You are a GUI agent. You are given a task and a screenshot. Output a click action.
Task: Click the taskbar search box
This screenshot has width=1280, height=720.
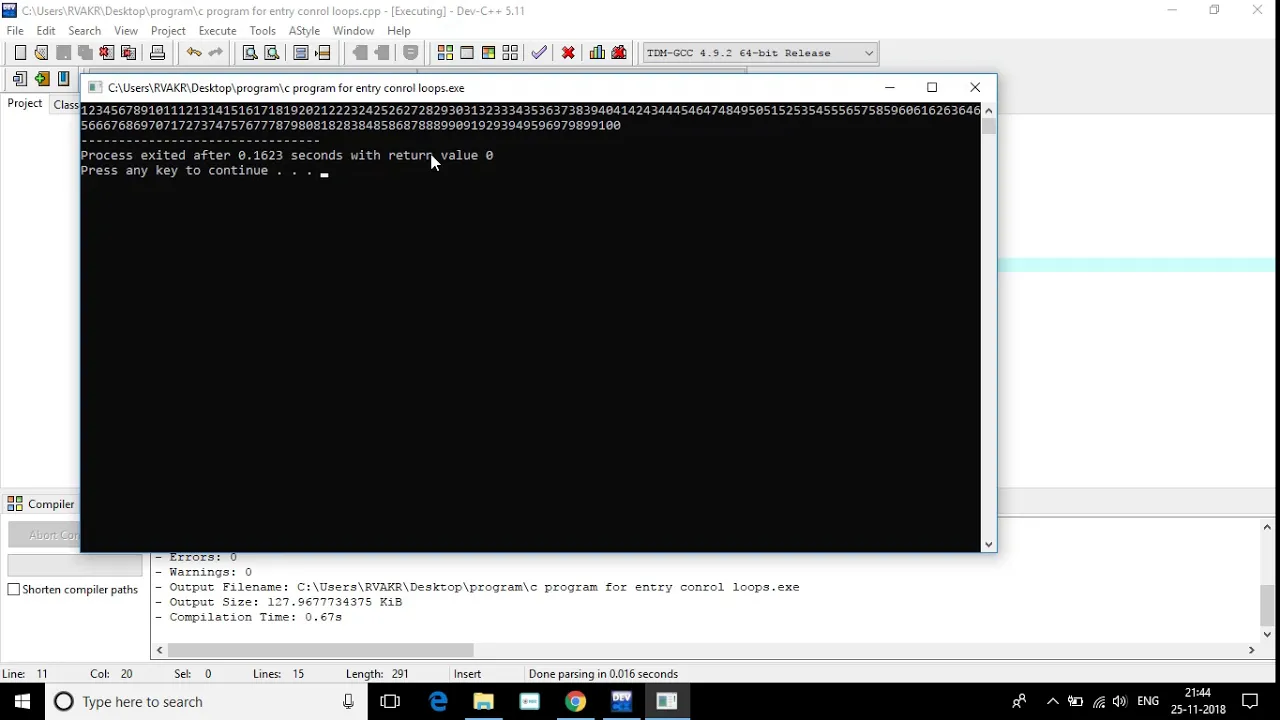click(205, 701)
